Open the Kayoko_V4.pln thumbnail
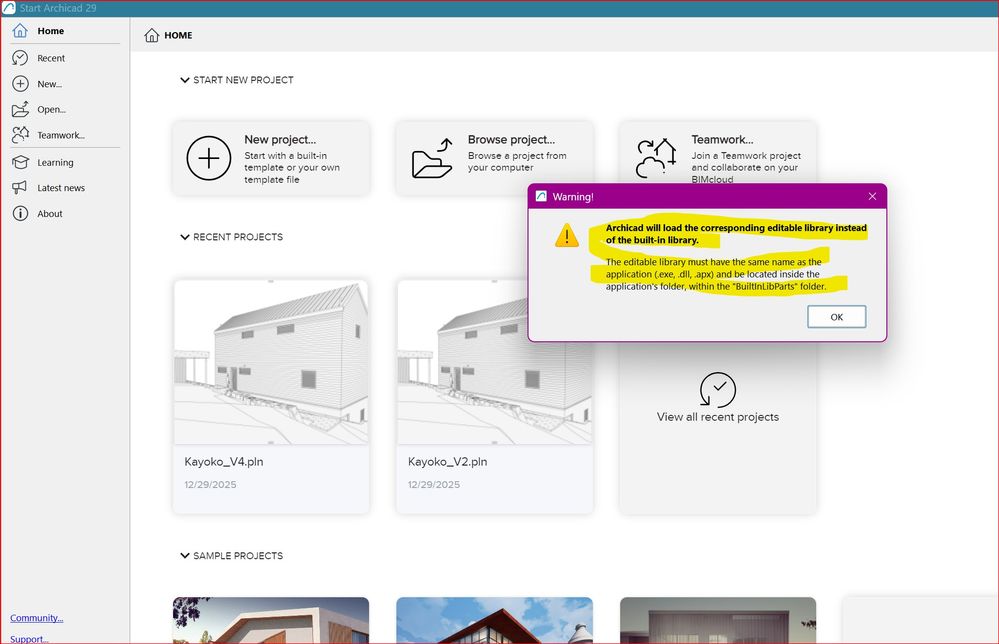This screenshot has width=999, height=644. (271, 362)
